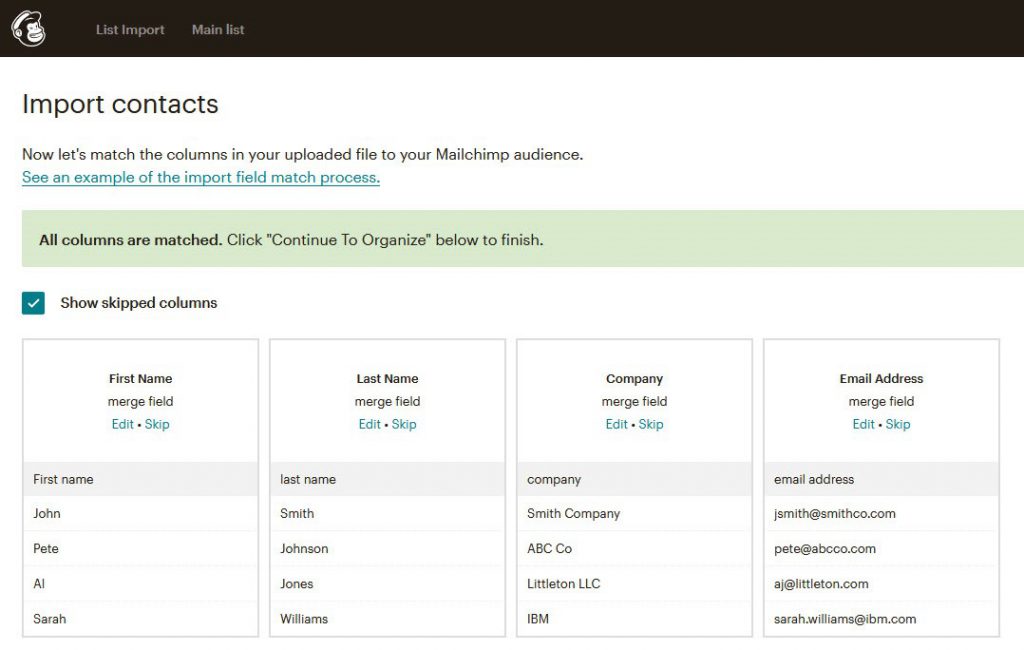Open the List Import menu item
This screenshot has width=1024, height=650.
pyautogui.click(x=130, y=29)
